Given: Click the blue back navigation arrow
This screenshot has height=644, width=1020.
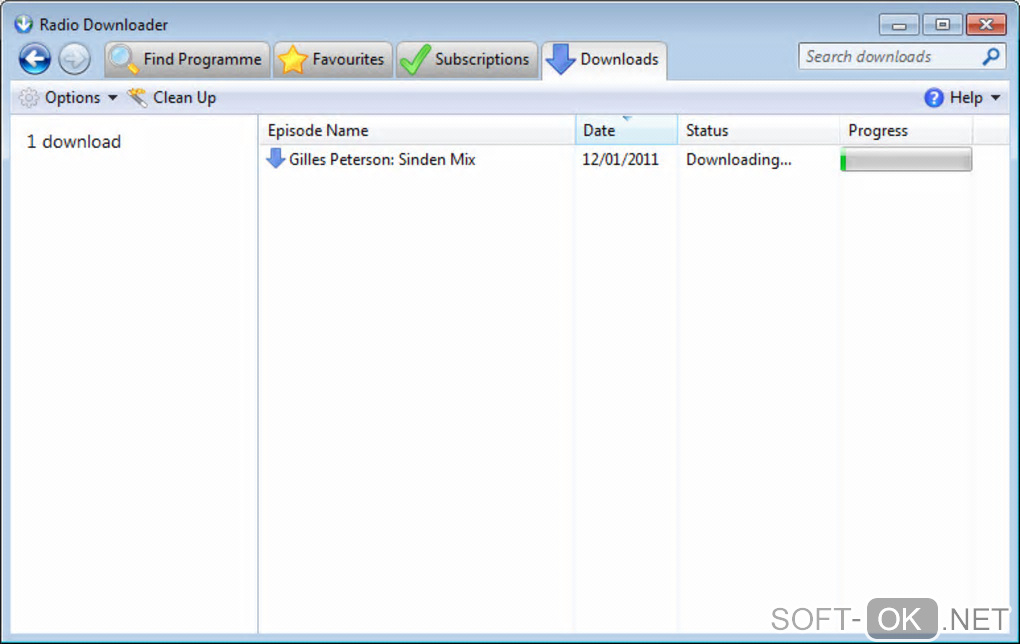Looking at the screenshot, I should [34, 59].
